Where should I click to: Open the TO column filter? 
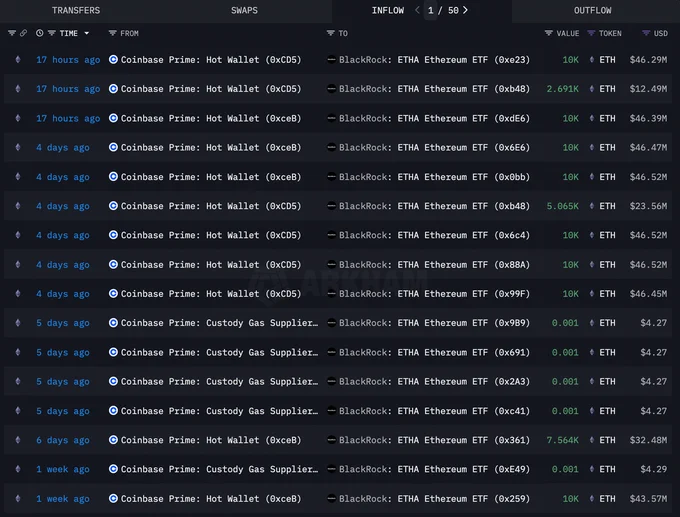(330, 33)
